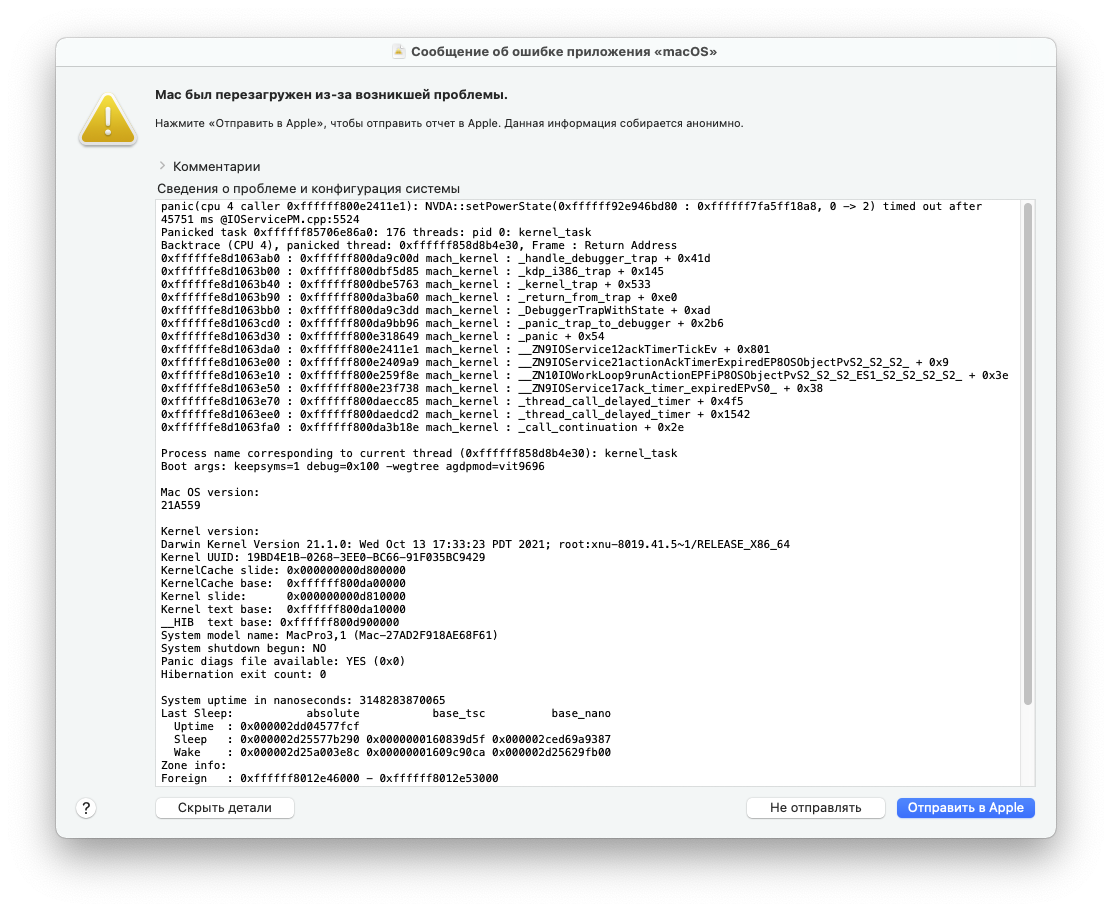Click the small icon beside the window title

coord(399,51)
